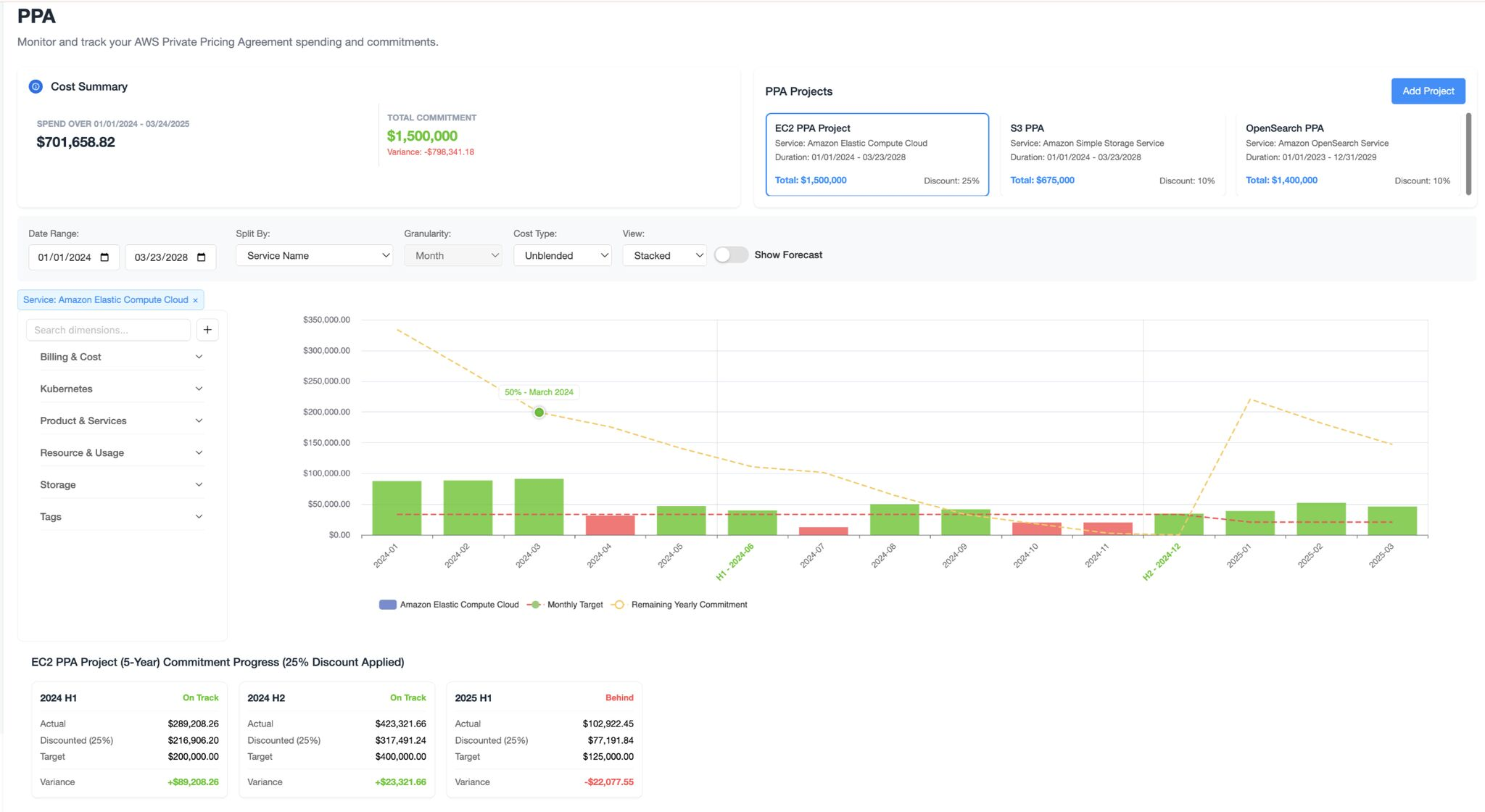Viewport: 1485px width, 812px height.
Task: Expand the Kubernetes dimension group
Action: coord(121,389)
